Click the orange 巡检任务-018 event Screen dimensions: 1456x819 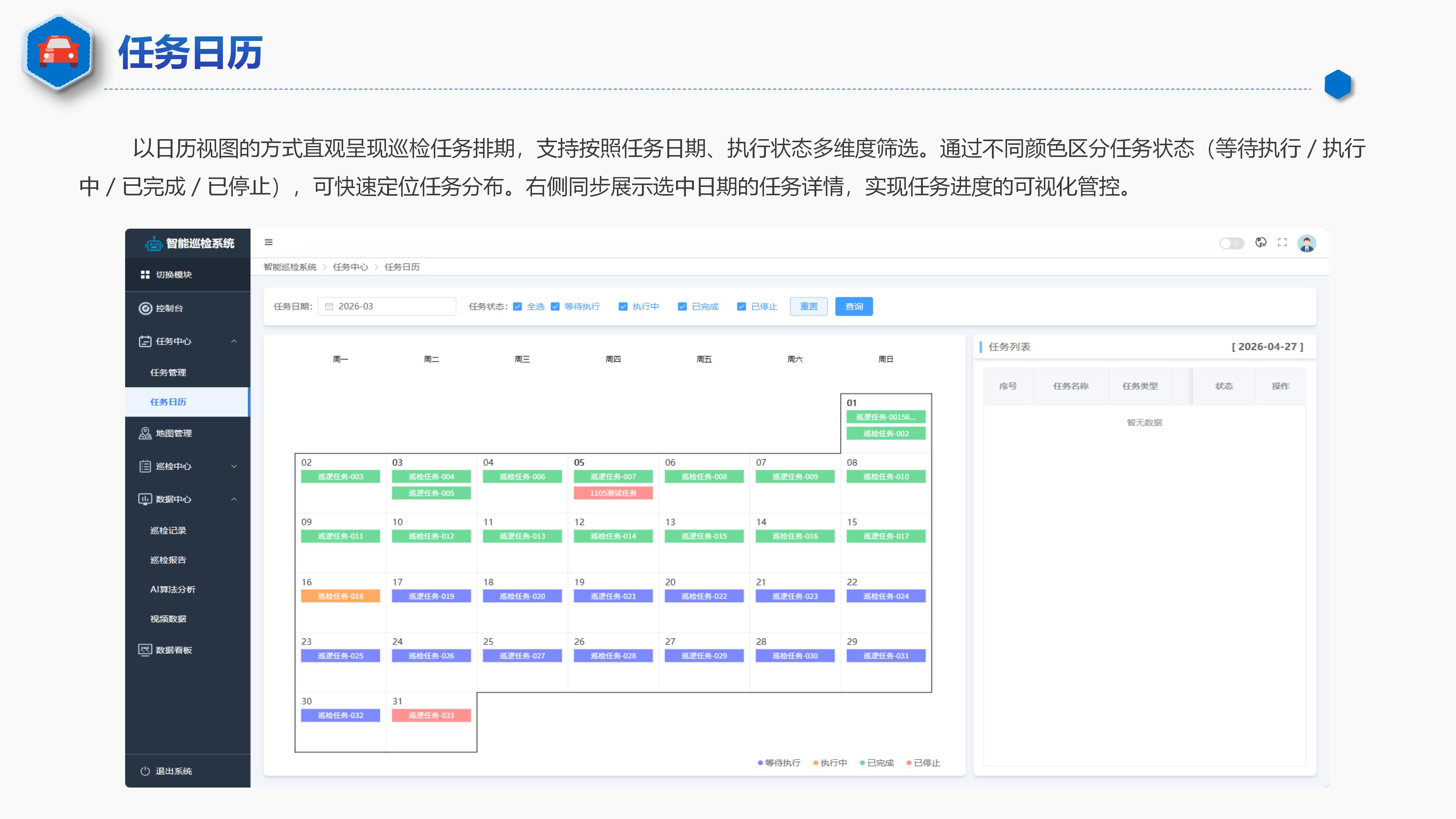point(340,596)
